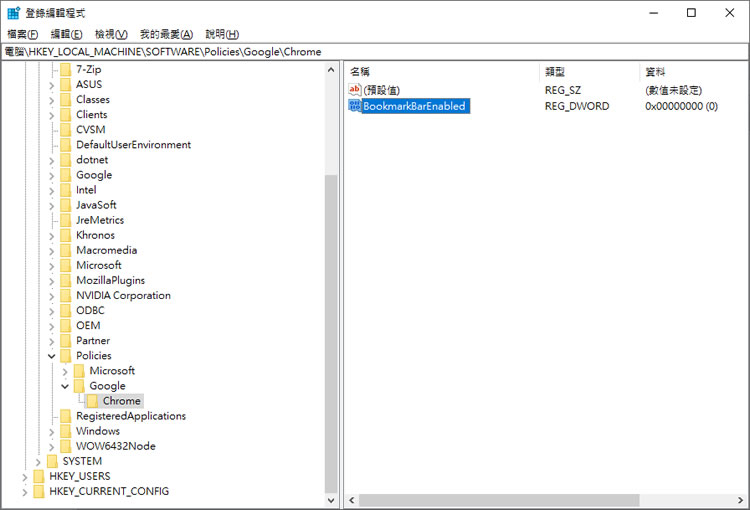The height and width of the screenshot is (510, 750).
Task: Click the BookmarkBarEnabled DWORD value icon
Action: [x=354, y=106]
